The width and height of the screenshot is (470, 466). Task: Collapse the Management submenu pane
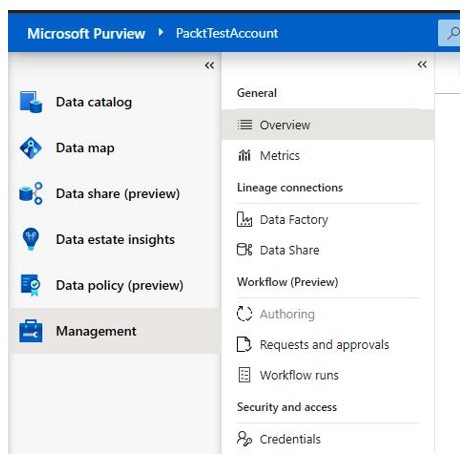pos(422,64)
